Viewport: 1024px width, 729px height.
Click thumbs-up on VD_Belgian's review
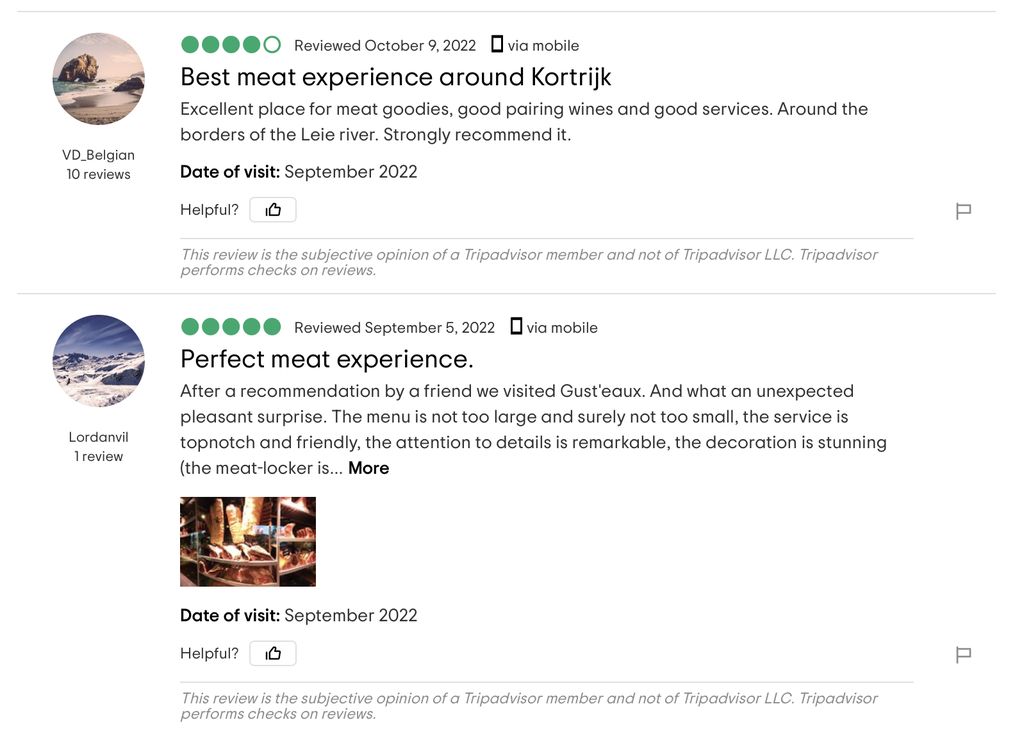[x=273, y=210]
